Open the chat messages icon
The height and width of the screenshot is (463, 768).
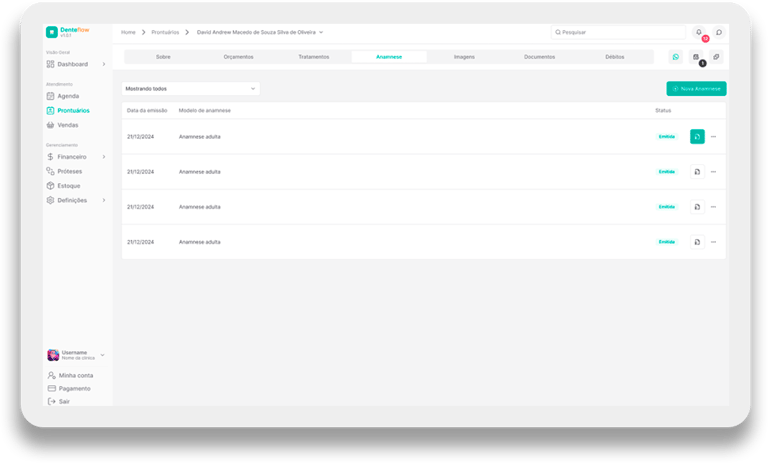click(x=719, y=32)
